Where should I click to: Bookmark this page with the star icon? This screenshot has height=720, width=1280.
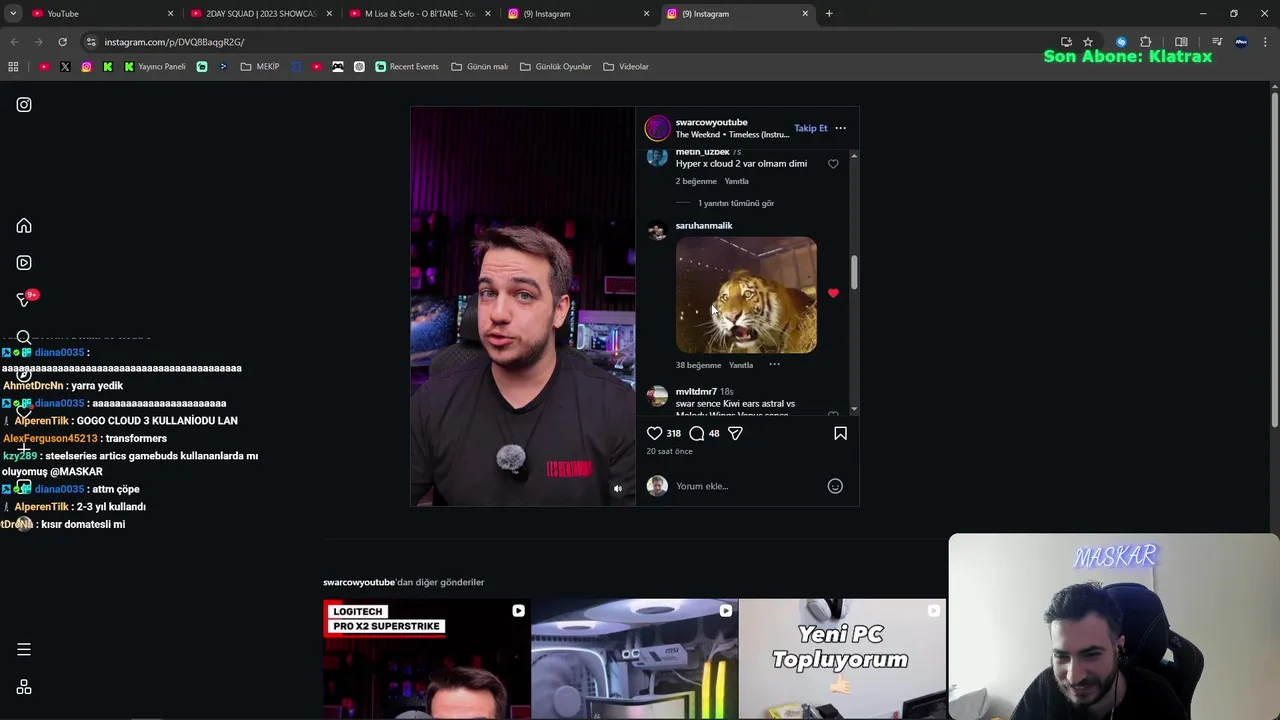click(1088, 42)
